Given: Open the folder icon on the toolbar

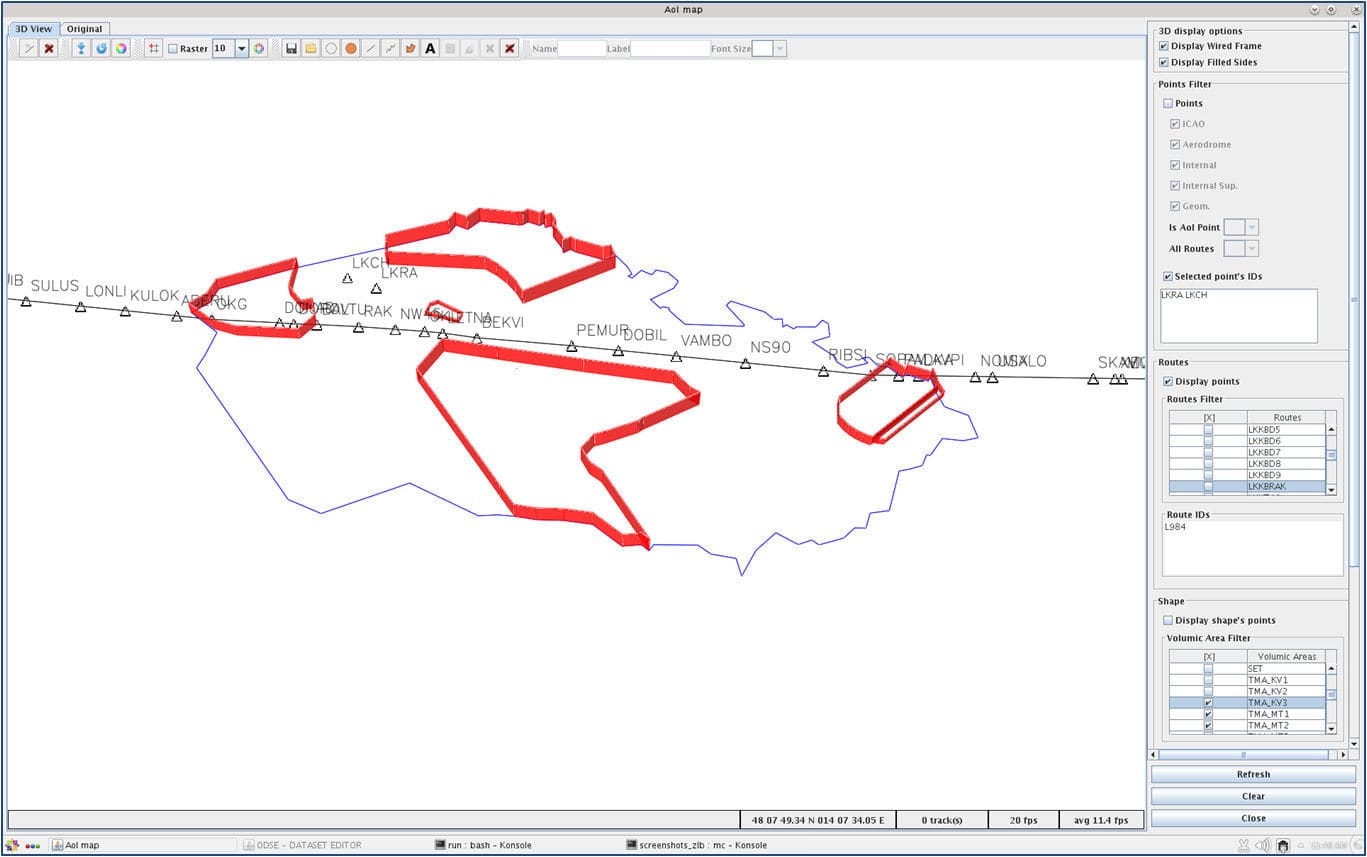Looking at the screenshot, I should [x=310, y=47].
